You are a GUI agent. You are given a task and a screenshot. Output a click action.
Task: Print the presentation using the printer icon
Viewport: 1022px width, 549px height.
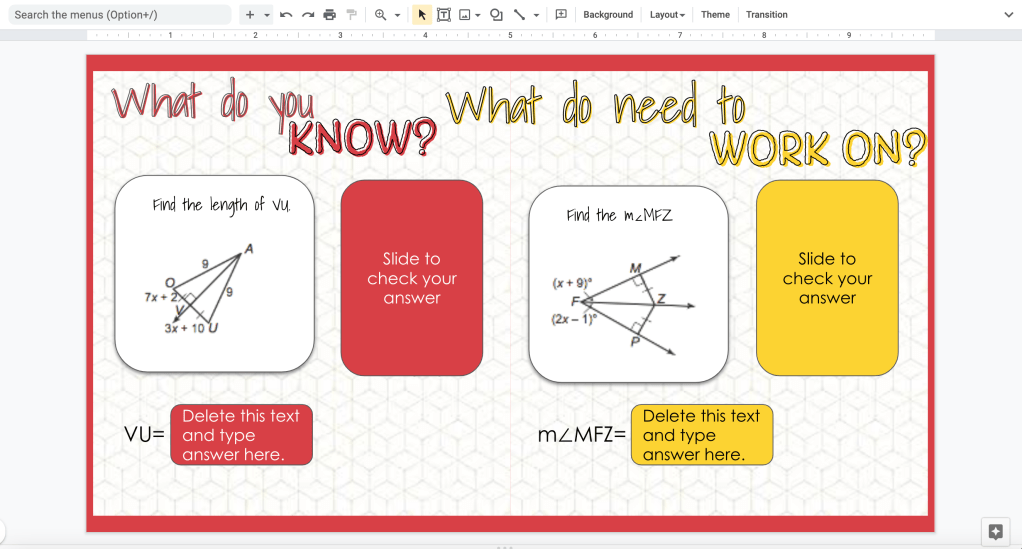330,15
